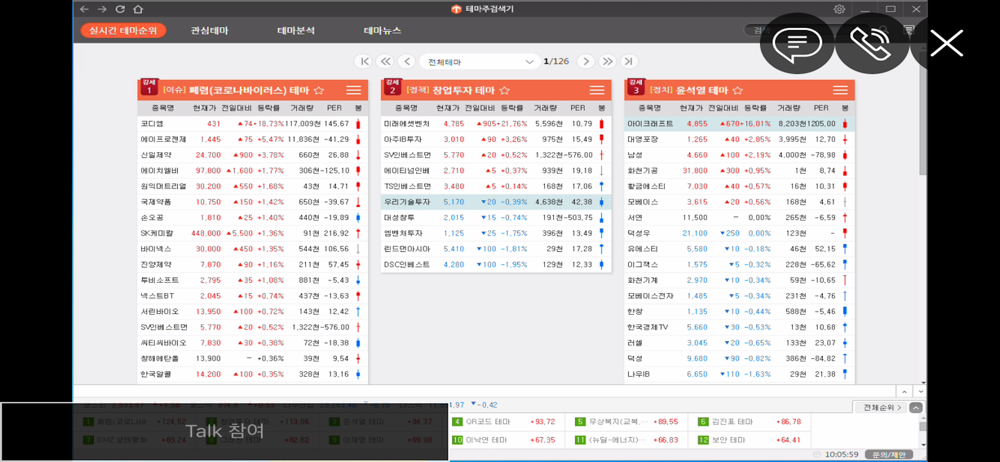Skip back several theme pages
Screen dimensions: 1000x462
click(x=385, y=61)
